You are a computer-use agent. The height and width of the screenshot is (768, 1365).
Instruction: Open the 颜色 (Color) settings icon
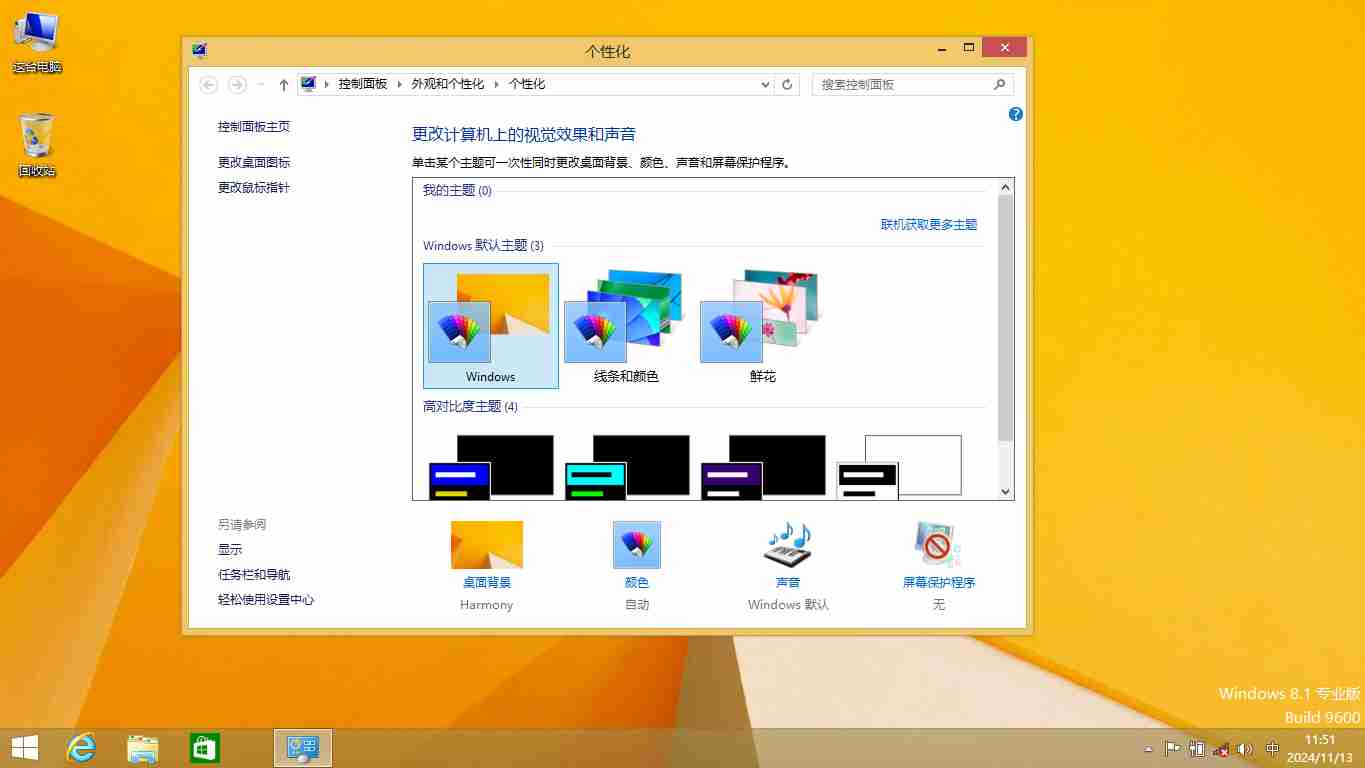[636, 545]
